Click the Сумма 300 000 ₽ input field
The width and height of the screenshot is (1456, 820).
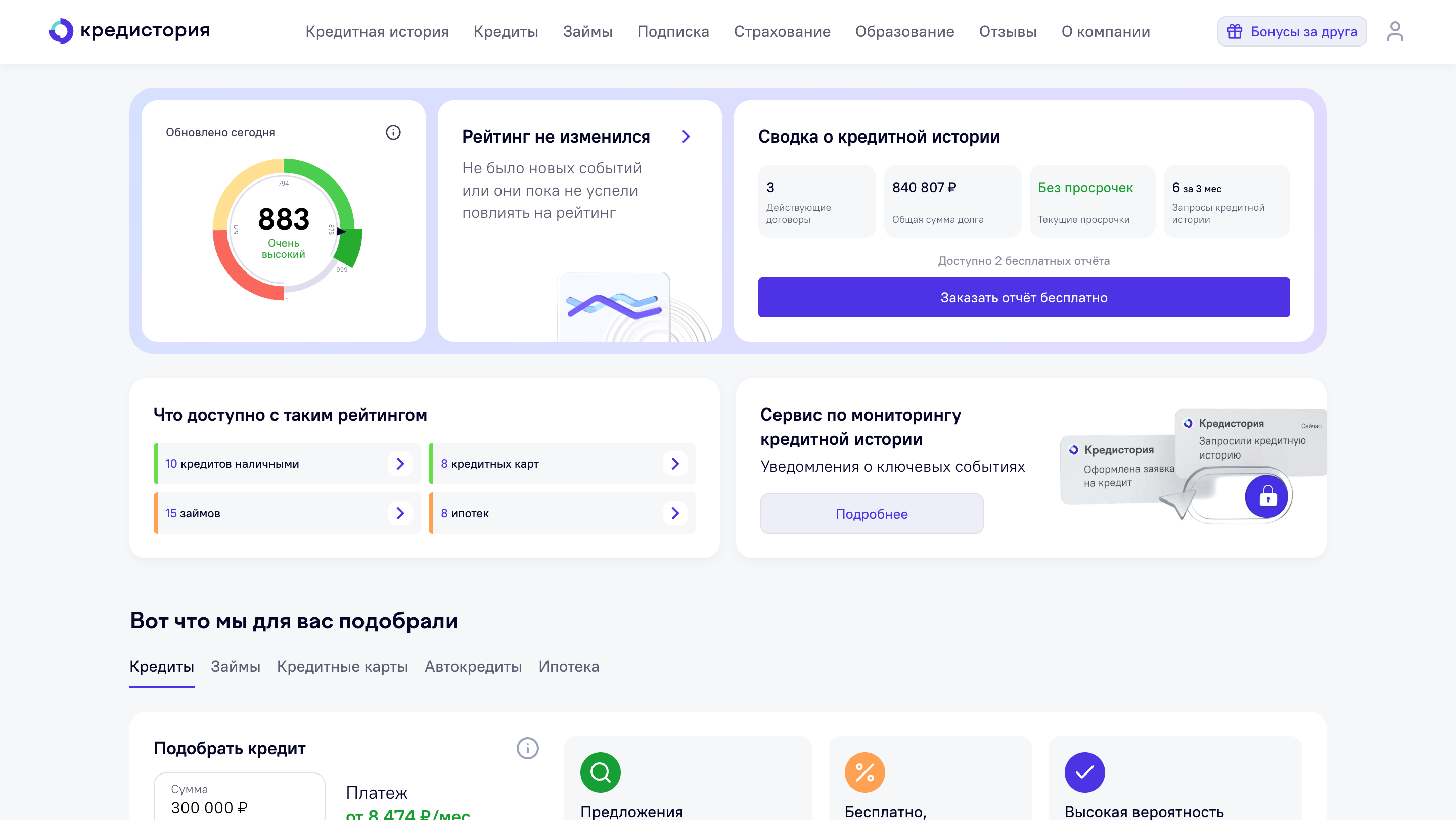click(x=240, y=797)
